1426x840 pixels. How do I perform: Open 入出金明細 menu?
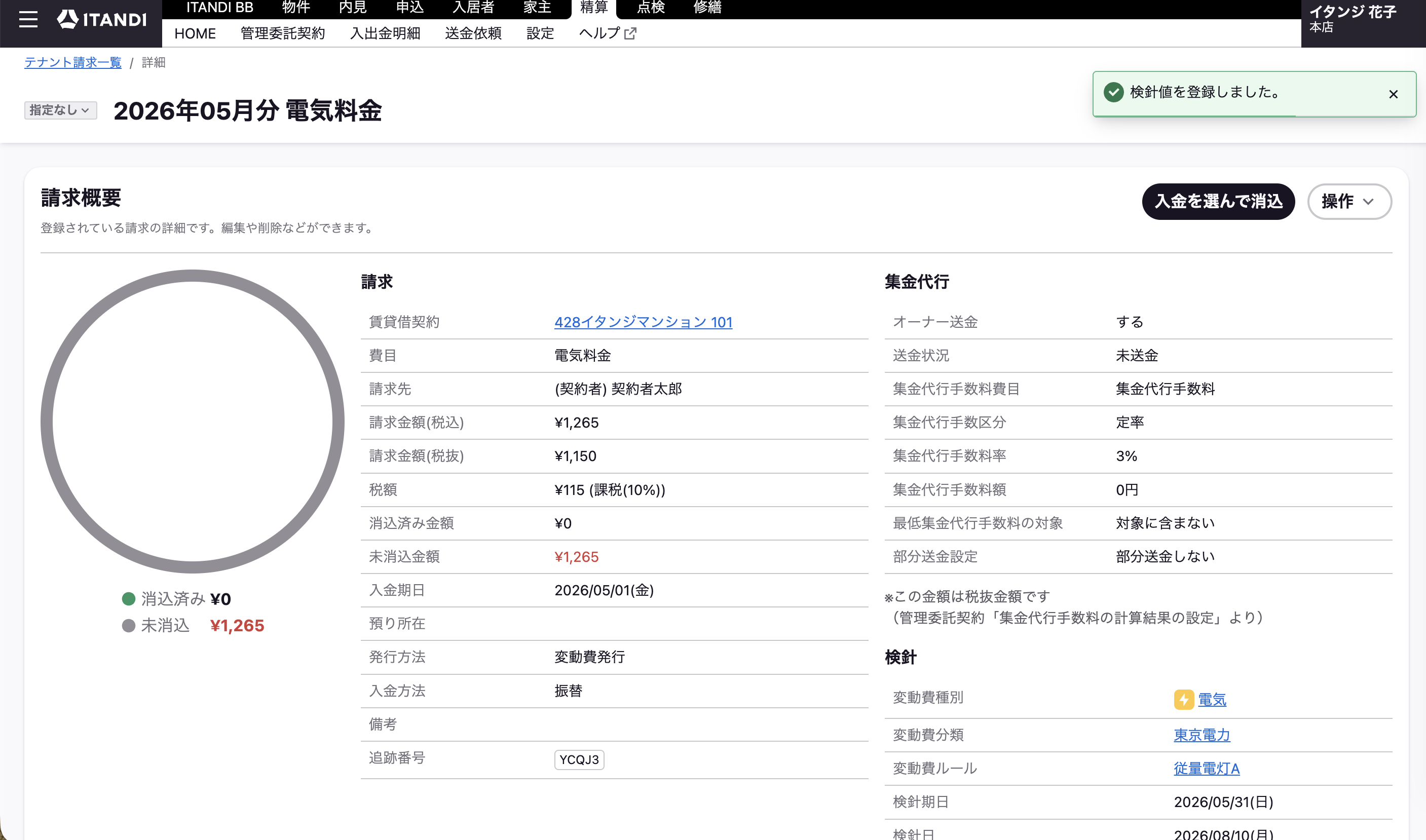tap(385, 33)
